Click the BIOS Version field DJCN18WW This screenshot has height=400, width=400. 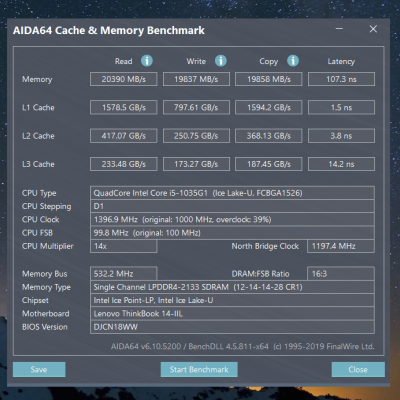coord(232,327)
